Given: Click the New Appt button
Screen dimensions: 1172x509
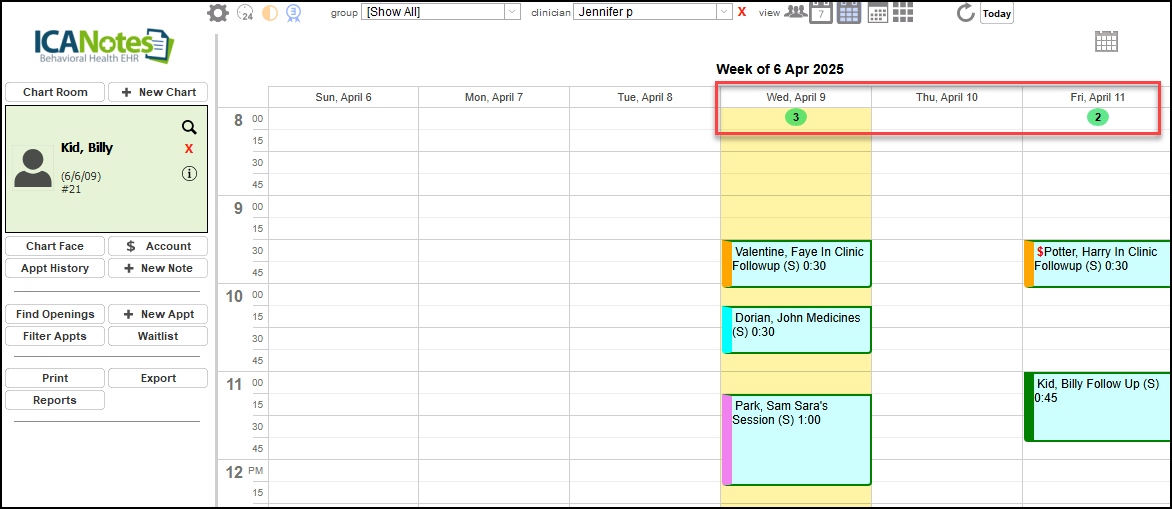Looking at the screenshot, I should (x=158, y=314).
